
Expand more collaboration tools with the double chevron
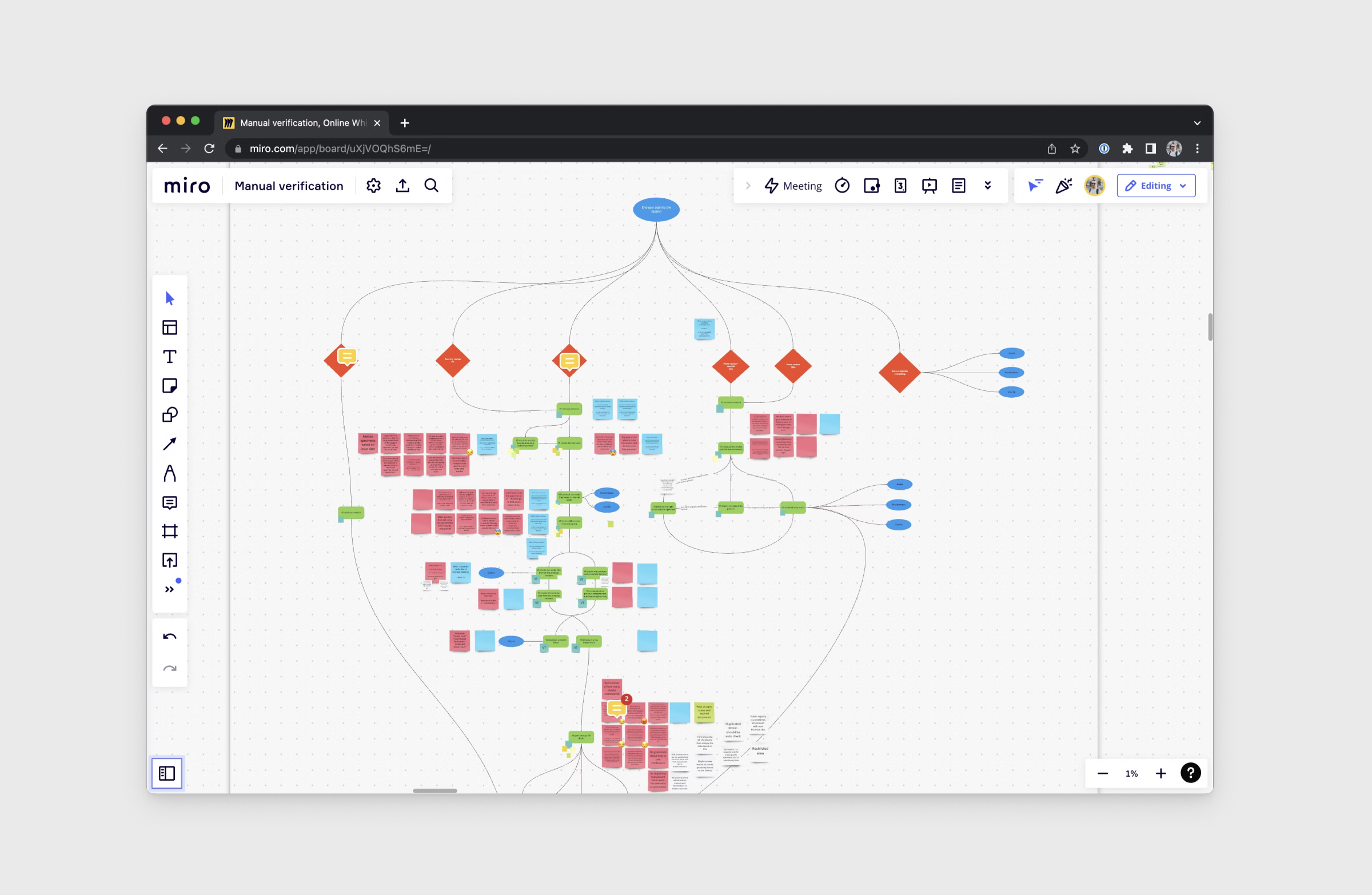(x=987, y=186)
